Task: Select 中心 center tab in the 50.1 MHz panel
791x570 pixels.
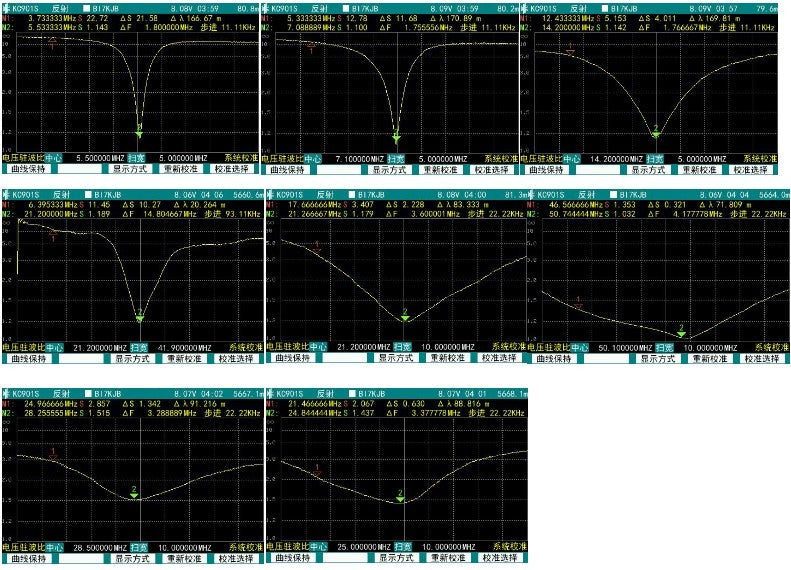Action: click(x=575, y=347)
